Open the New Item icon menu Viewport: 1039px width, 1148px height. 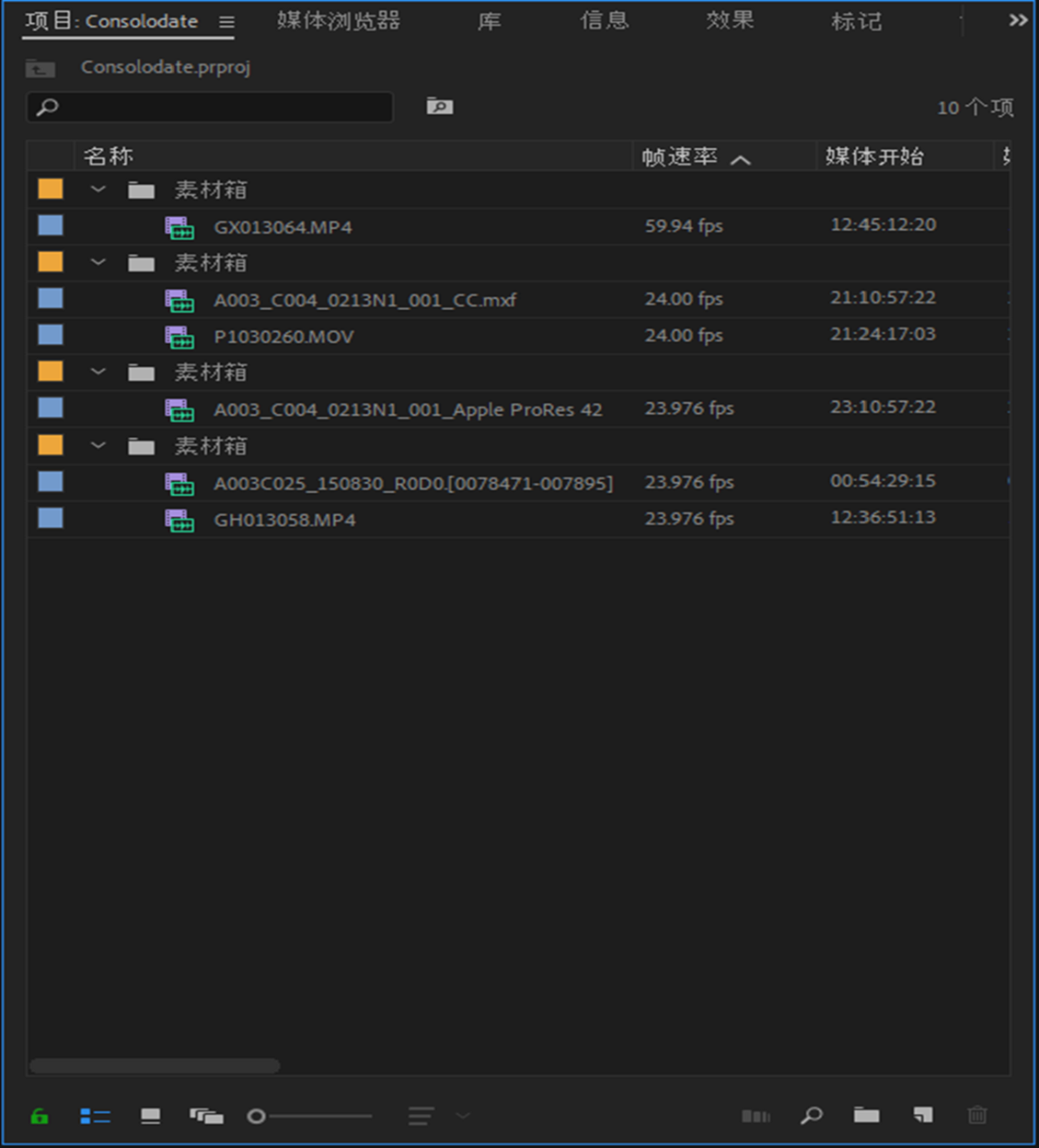coord(922,1116)
